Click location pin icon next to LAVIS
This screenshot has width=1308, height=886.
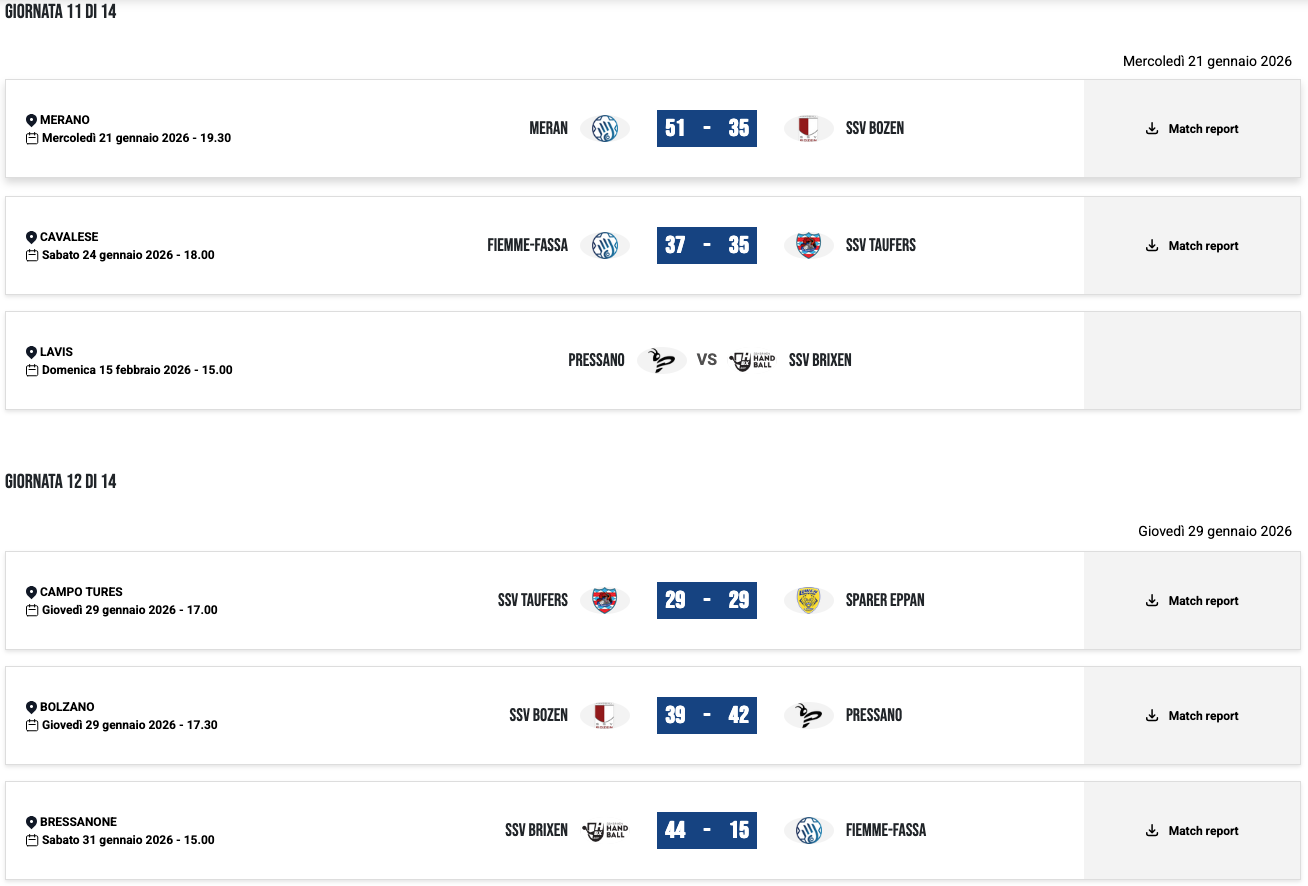(x=32, y=352)
